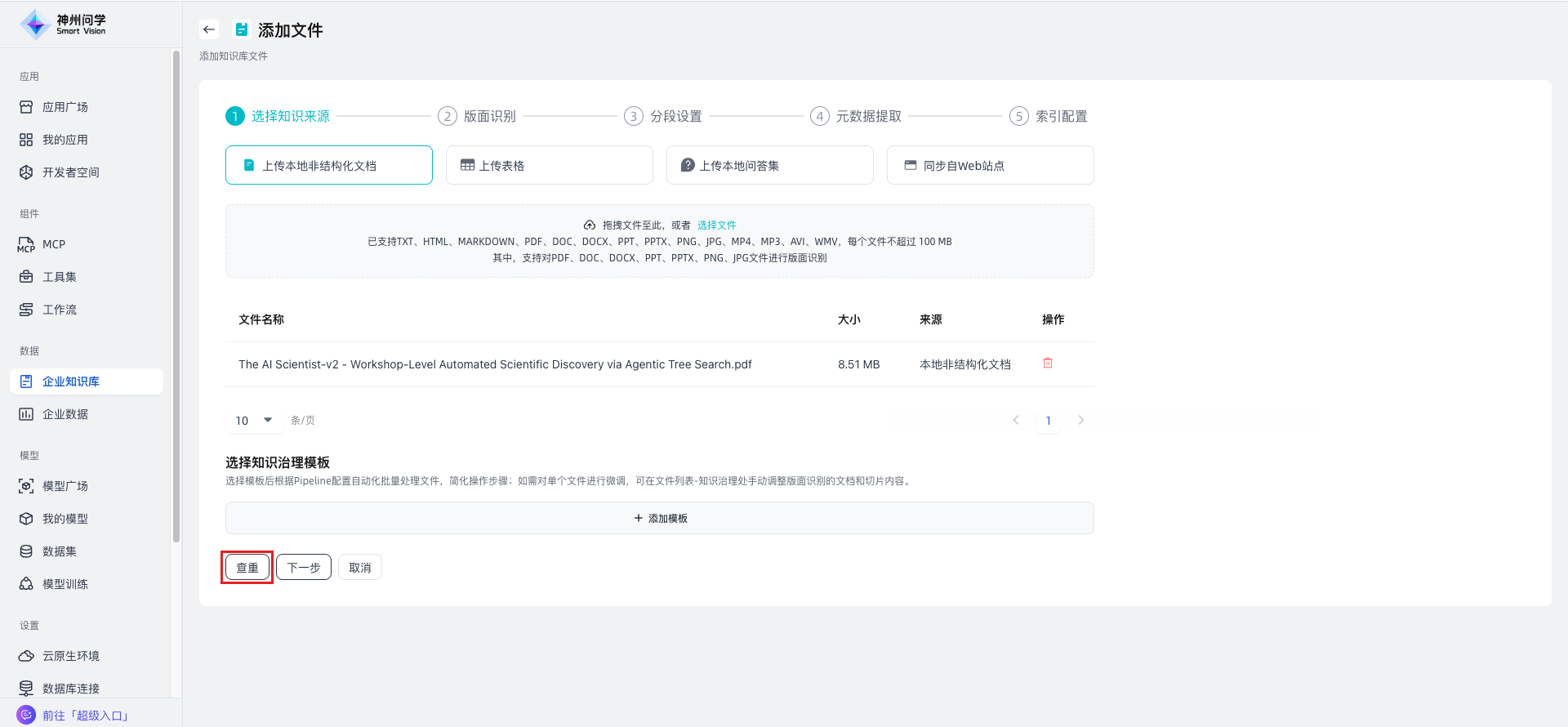The image size is (1568, 727).
Task: Click the 下一步 button
Action: [x=304, y=567]
